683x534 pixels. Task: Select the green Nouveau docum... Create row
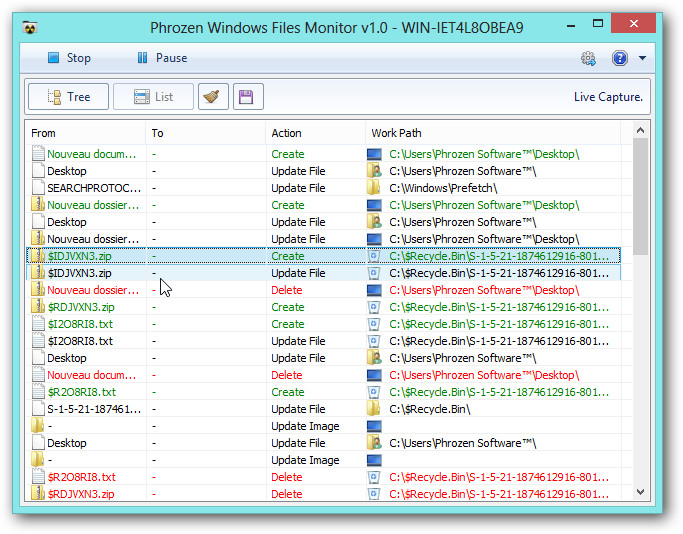coord(323,154)
